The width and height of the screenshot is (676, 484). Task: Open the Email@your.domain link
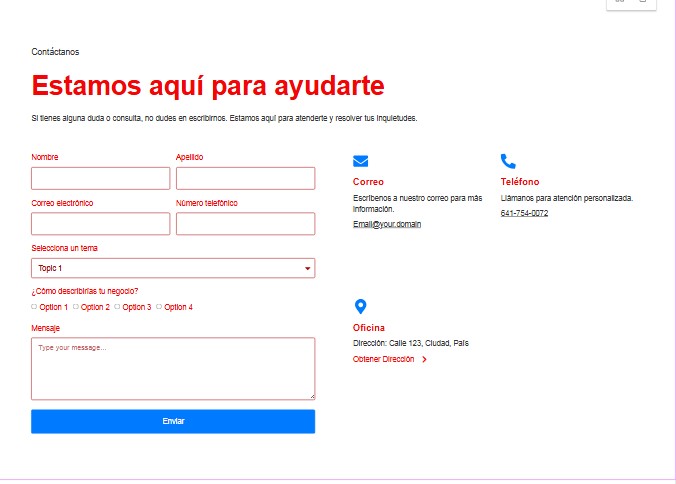point(387,224)
